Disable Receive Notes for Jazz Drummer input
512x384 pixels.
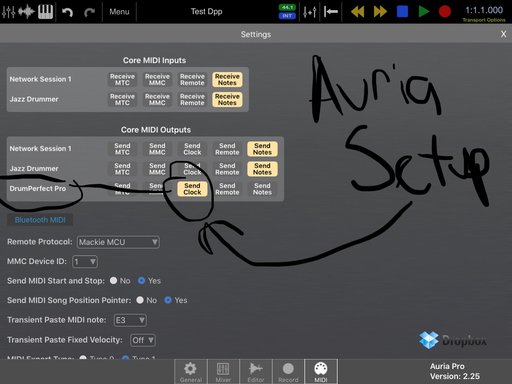tap(227, 100)
